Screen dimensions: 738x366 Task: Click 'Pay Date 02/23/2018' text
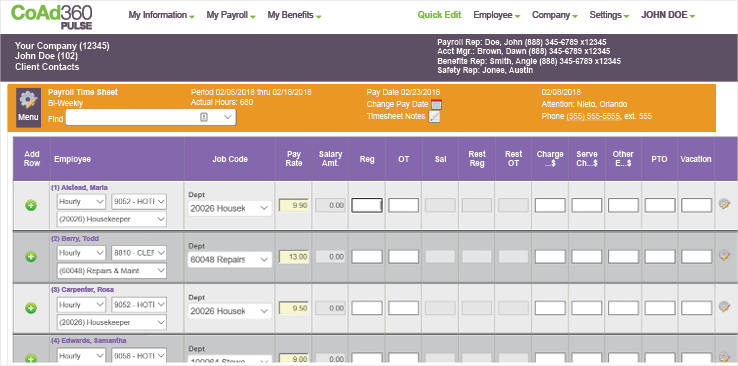403,92
